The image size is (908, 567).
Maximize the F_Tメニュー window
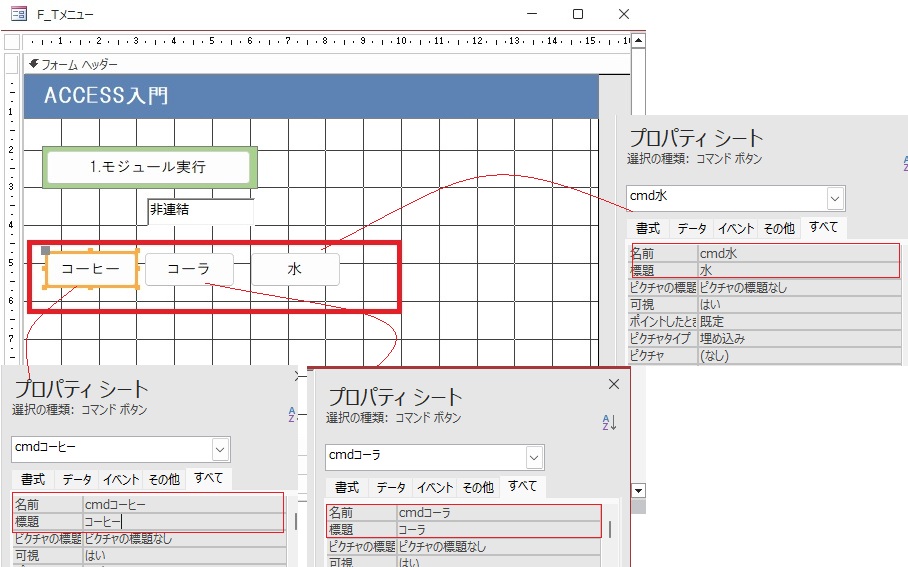[578, 14]
